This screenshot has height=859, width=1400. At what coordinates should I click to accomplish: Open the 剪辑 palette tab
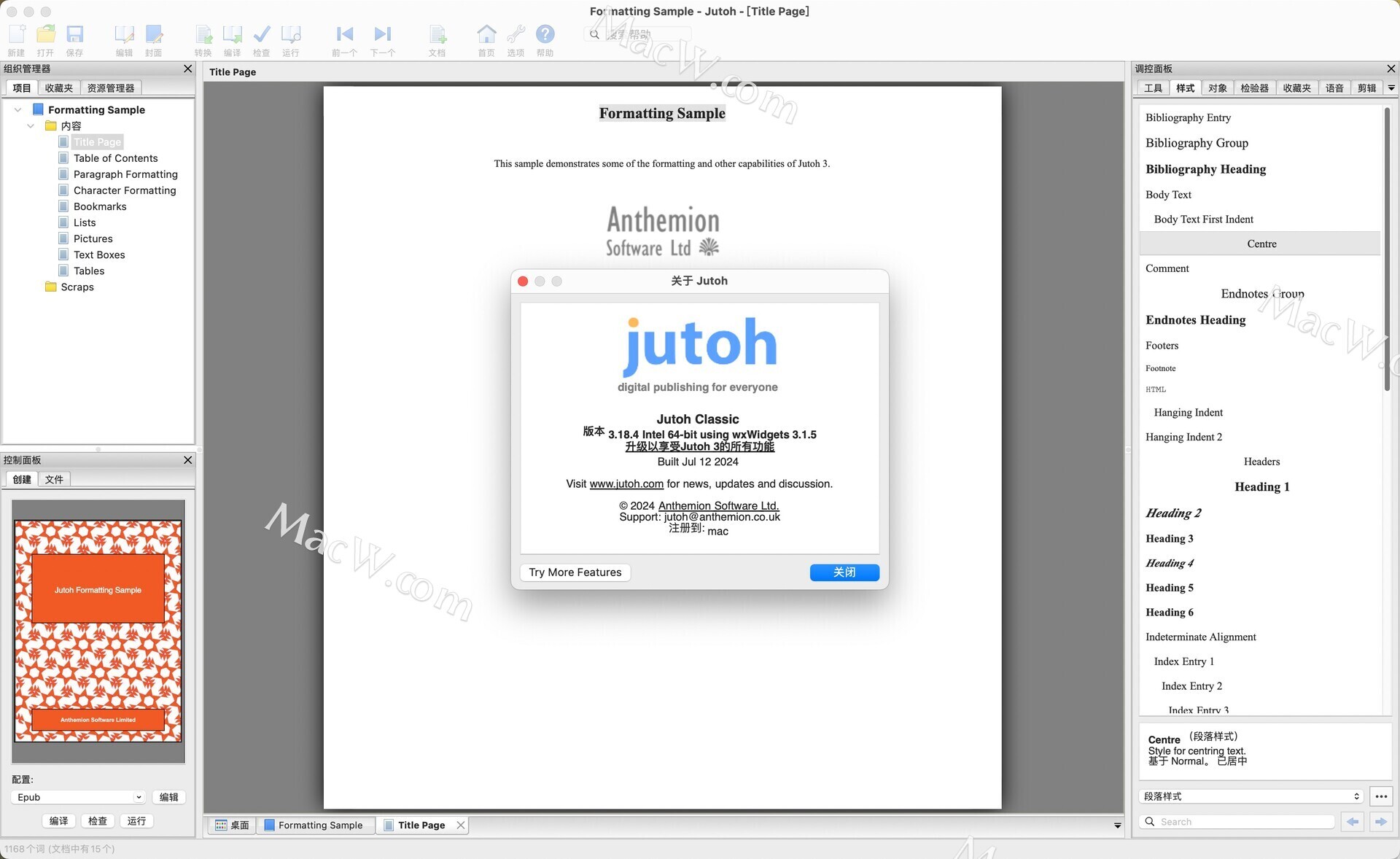click(x=1367, y=88)
